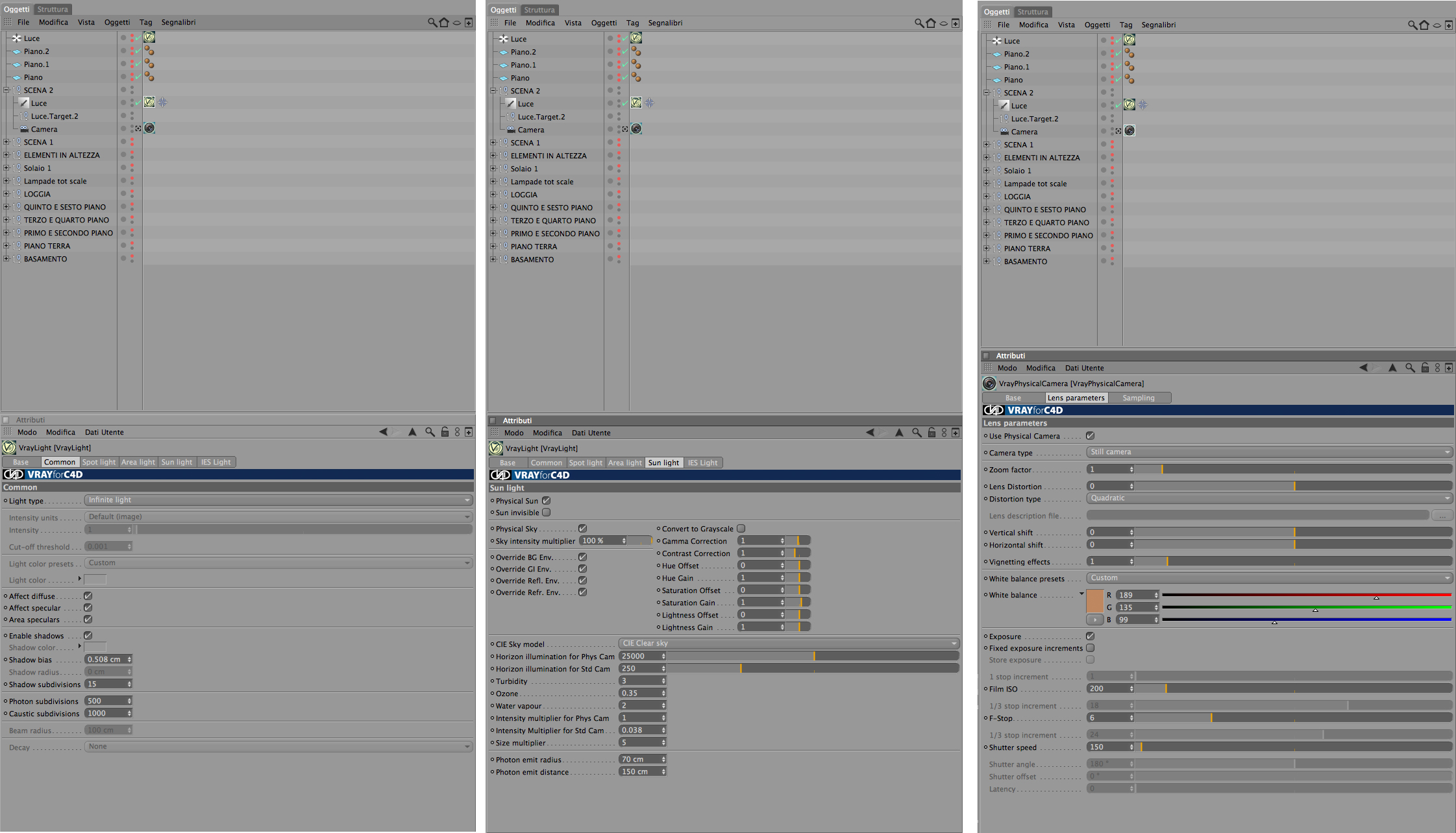Click home icon in right Oggetti toolbar

pyautogui.click(x=1424, y=25)
